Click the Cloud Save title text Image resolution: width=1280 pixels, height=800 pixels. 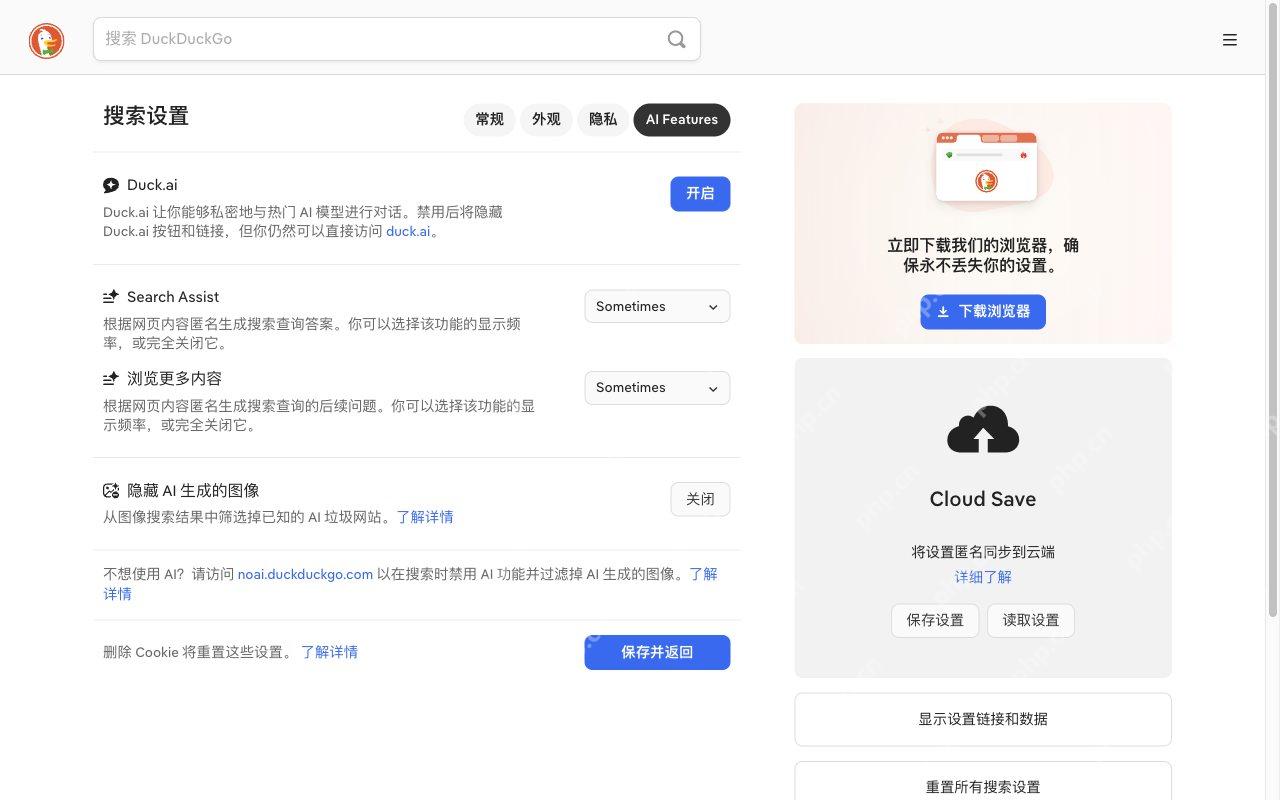click(x=983, y=499)
